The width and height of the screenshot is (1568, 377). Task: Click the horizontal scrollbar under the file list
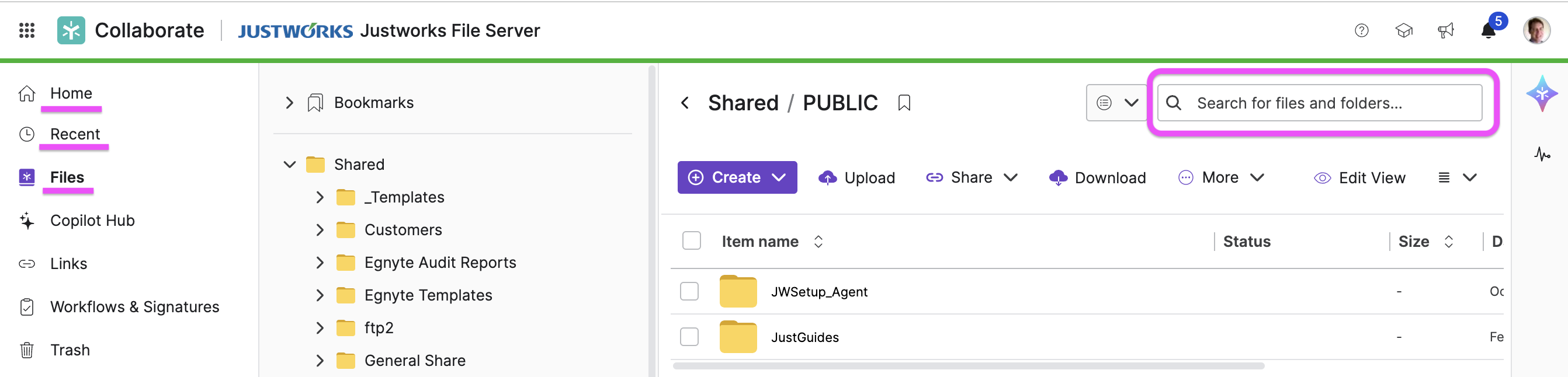point(968,366)
